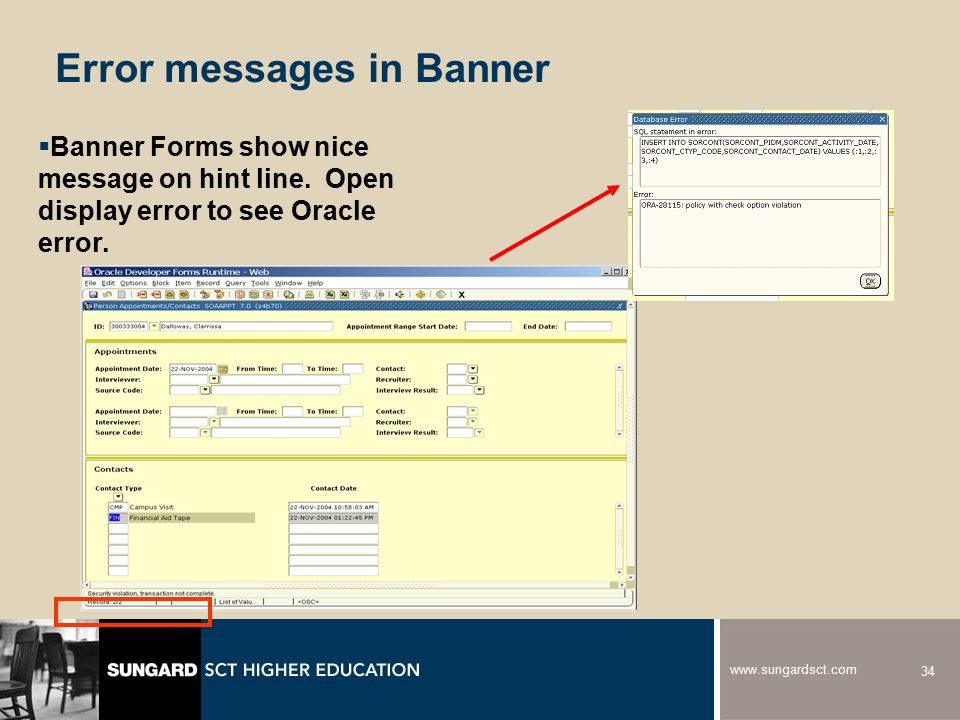The image size is (960, 720).
Task: Open the Record menu
Action: coord(208,283)
